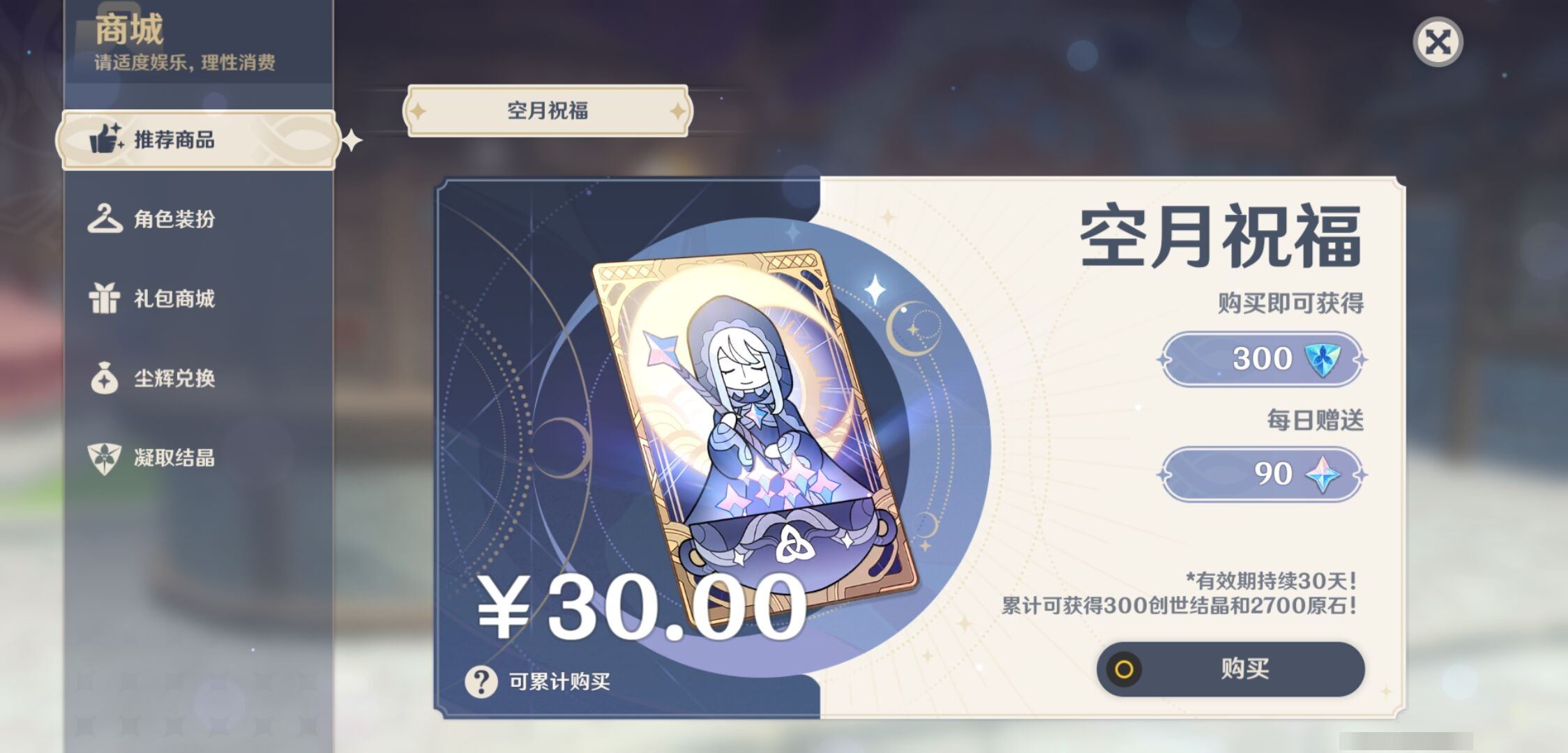Click the gift box icon

(105, 298)
